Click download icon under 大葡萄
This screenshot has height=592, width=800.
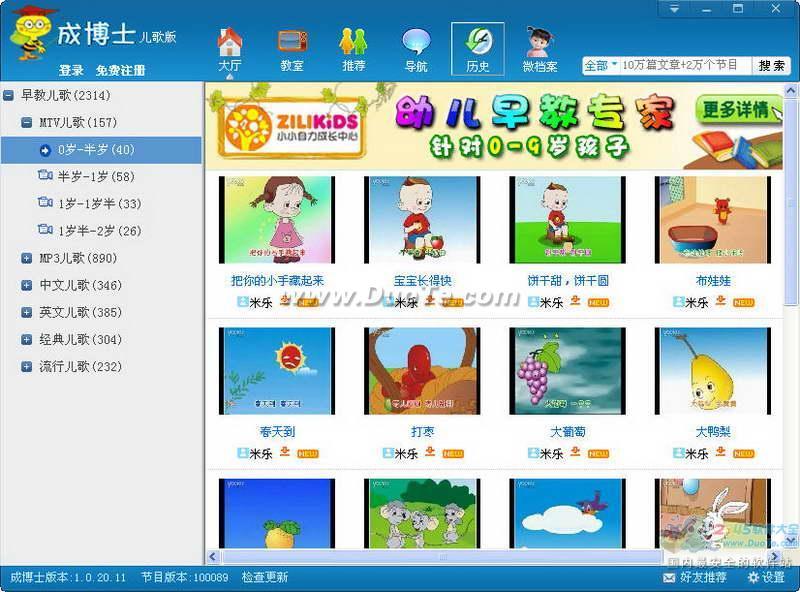[576, 452]
